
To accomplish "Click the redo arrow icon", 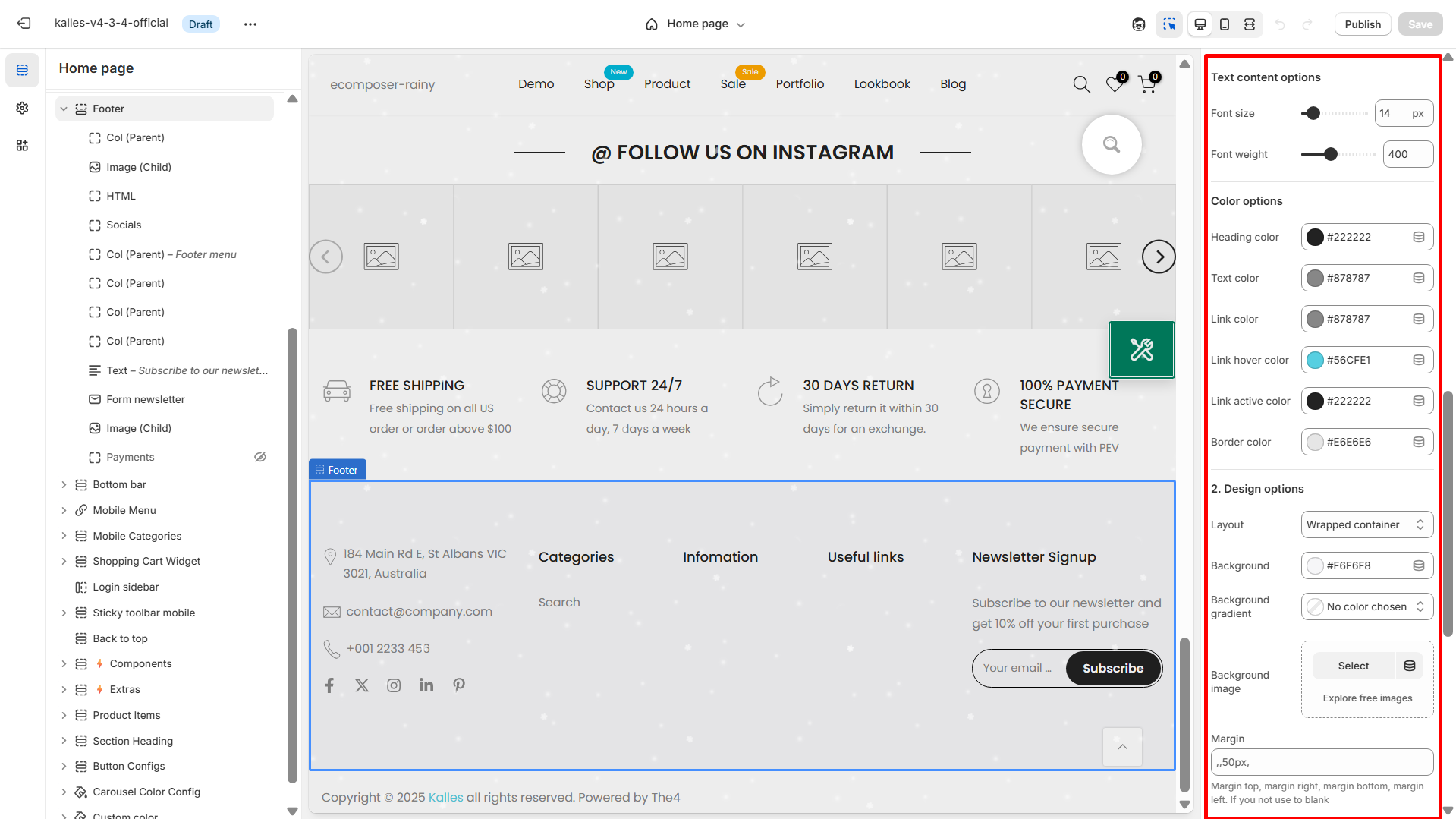I will [x=1308, y=24].
